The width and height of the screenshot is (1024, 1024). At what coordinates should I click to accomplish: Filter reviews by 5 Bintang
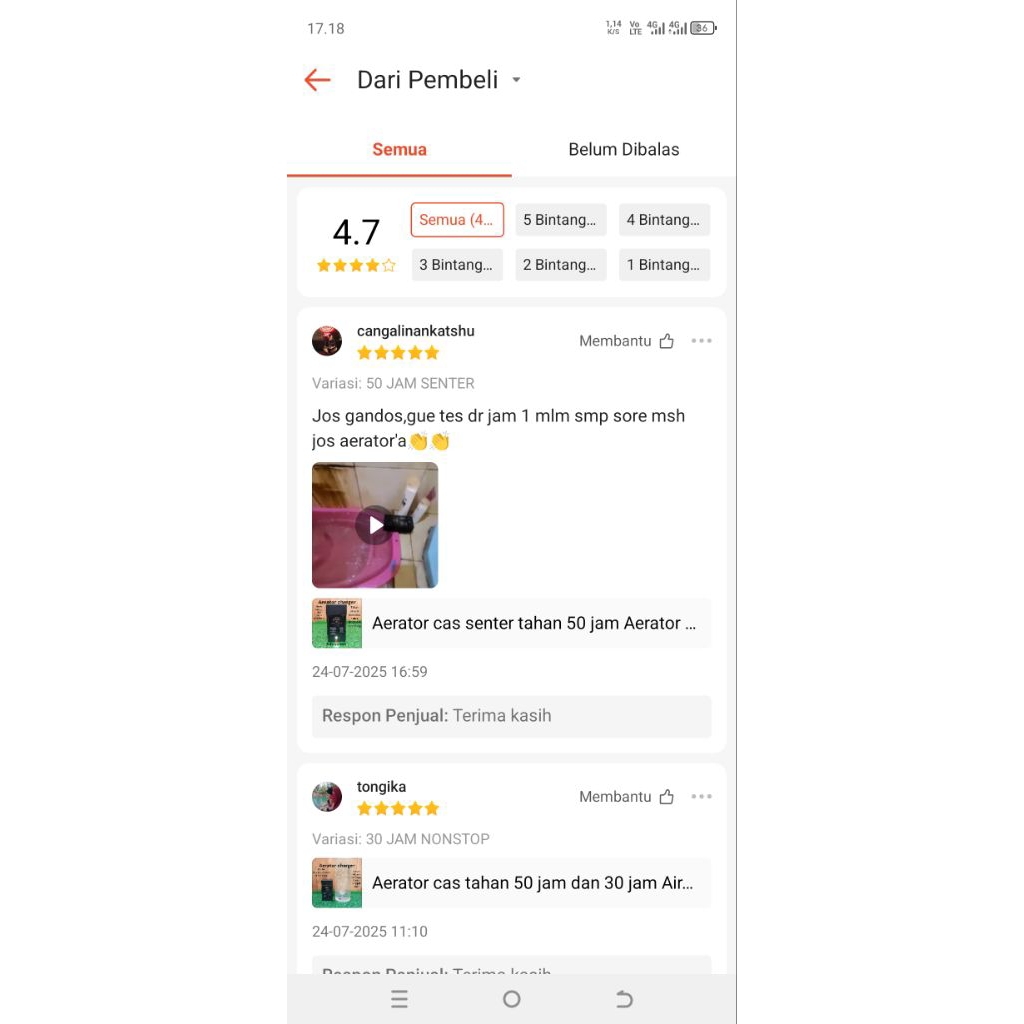click(560, 219)
